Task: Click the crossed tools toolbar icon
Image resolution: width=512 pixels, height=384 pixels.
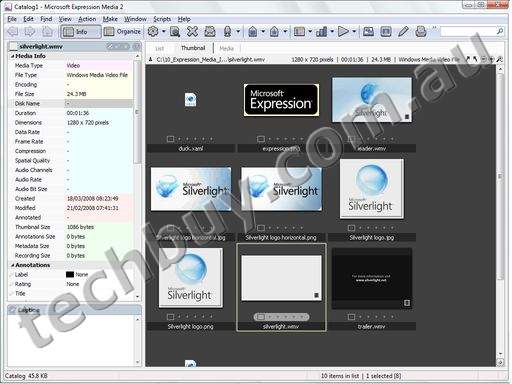Action: [x=192, y=32]
